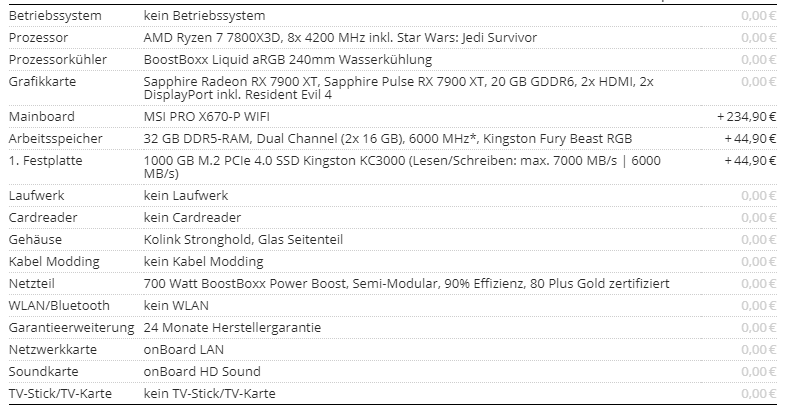791x406 pixels.
Task: Click the MSI PRO X670-P WIFI mainboard entry
Action: [x=206, y=117]
